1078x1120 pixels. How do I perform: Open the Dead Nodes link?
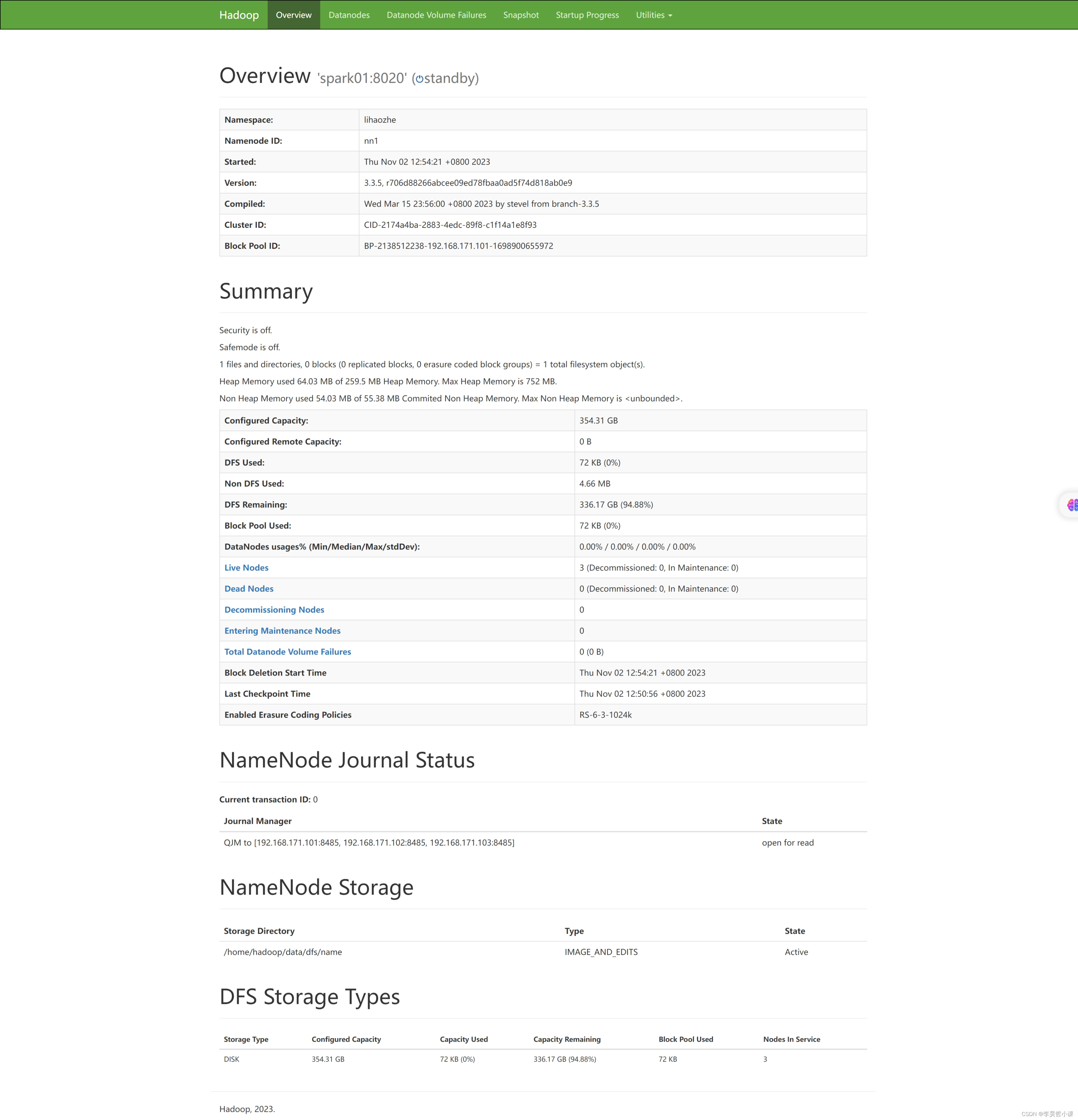pyautogui.click(x=249, y=588)
